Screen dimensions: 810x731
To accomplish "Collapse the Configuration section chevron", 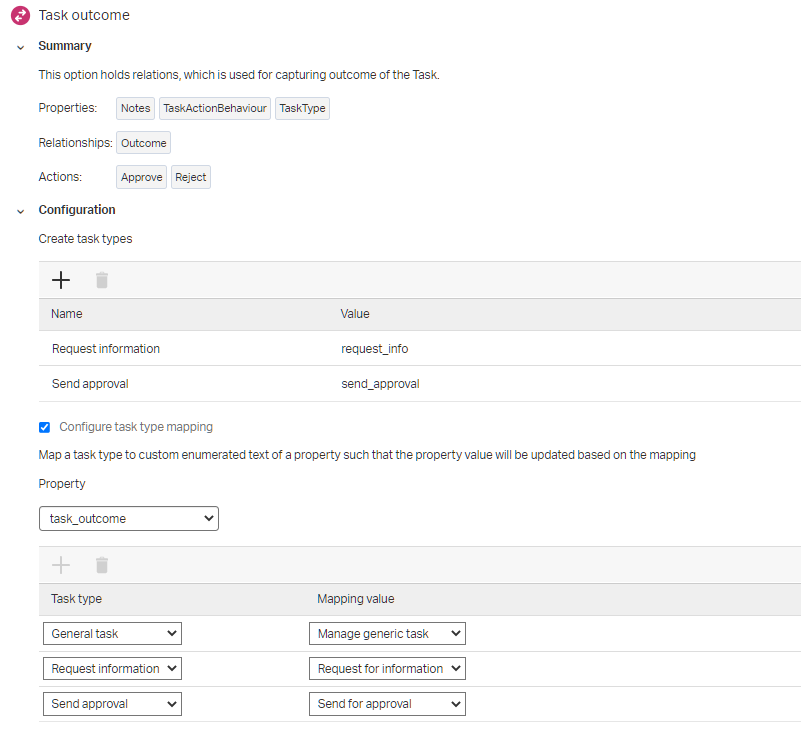I will [20, 211].
